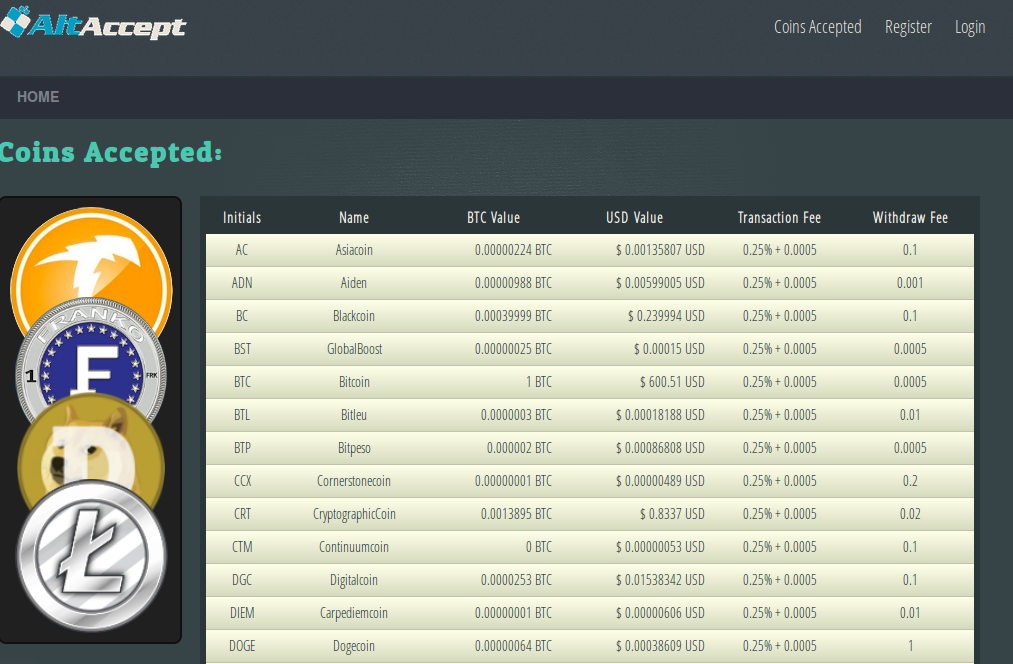Viewport: 1013px width, 664px height.
Task: Click the $ 0.239994 USD value
Action: point(666,316)
